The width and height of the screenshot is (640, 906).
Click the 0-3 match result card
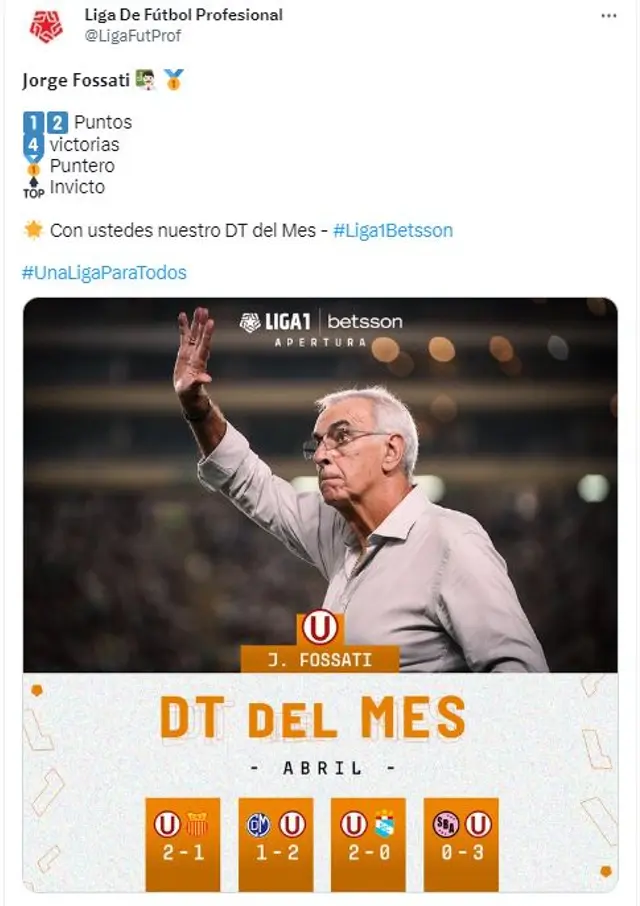[x=461, y=845]
